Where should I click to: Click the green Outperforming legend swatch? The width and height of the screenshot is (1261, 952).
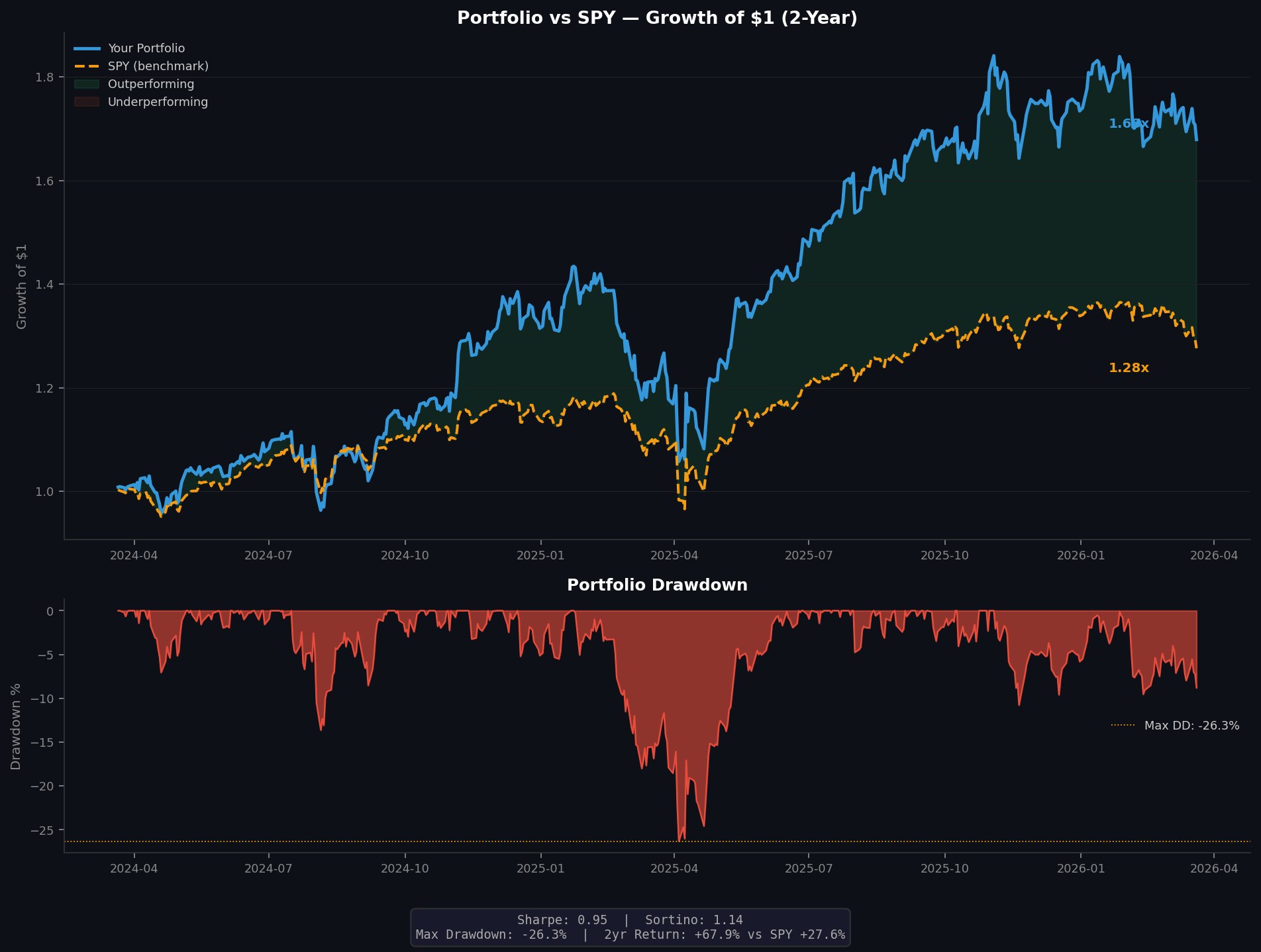tap(86, 84)
